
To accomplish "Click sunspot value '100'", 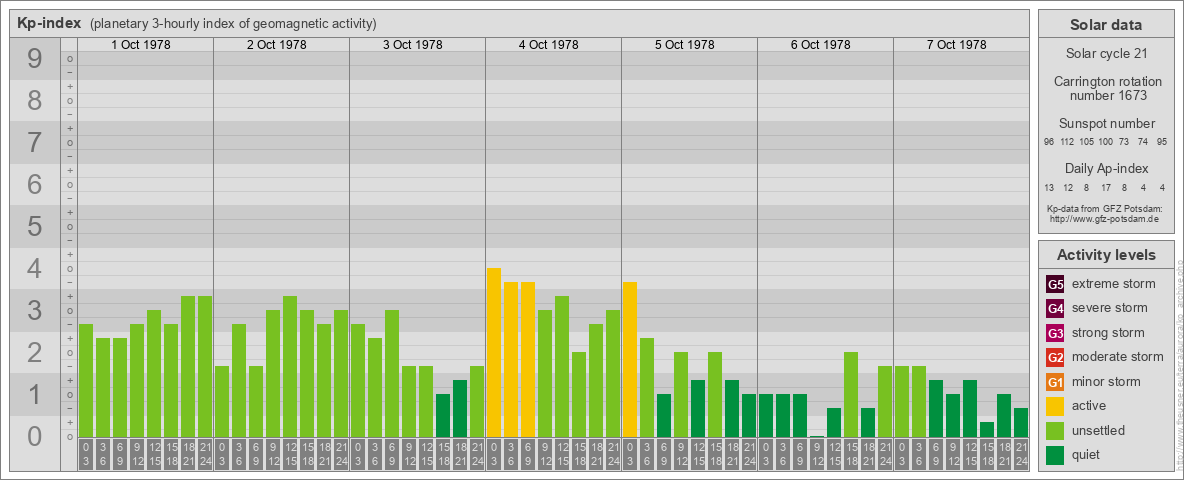I will (1105, 142).
